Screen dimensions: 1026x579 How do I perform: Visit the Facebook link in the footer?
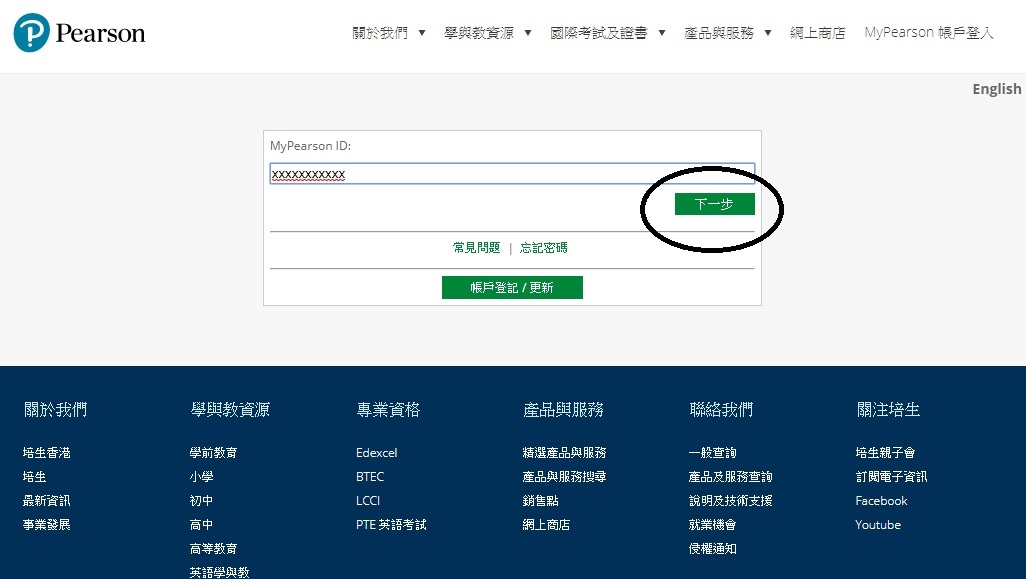pos(881,500)
